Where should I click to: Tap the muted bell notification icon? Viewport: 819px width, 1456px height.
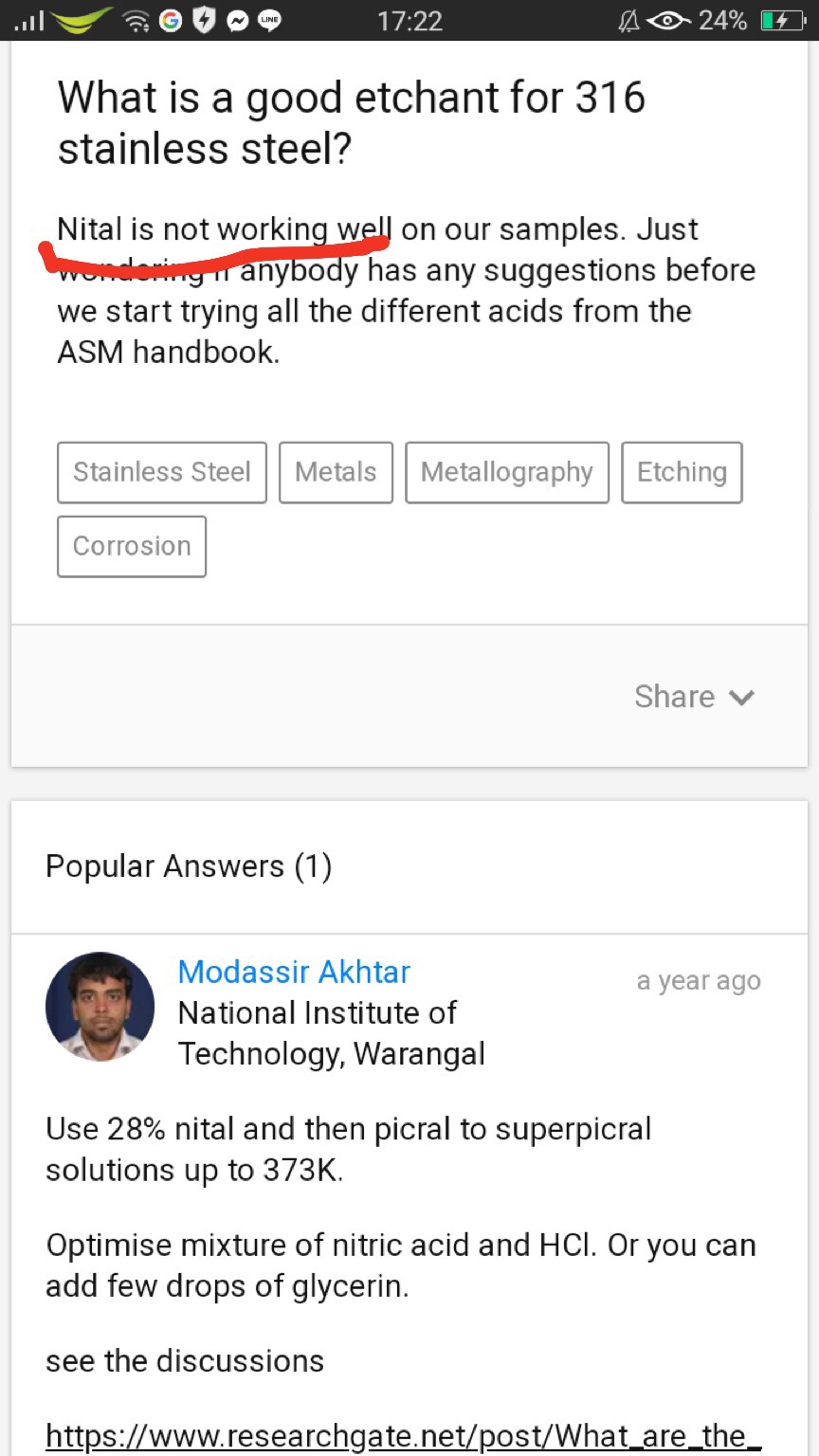tap(628, 20)
